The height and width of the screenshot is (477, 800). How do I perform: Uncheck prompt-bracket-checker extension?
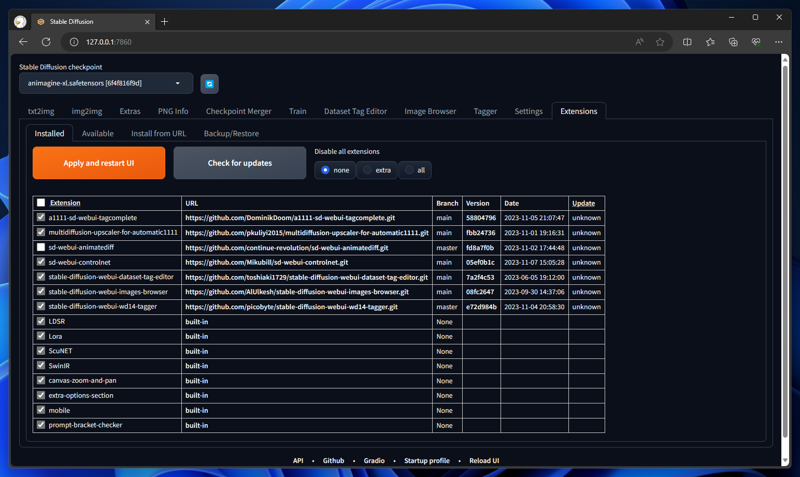tap(41, 424)
